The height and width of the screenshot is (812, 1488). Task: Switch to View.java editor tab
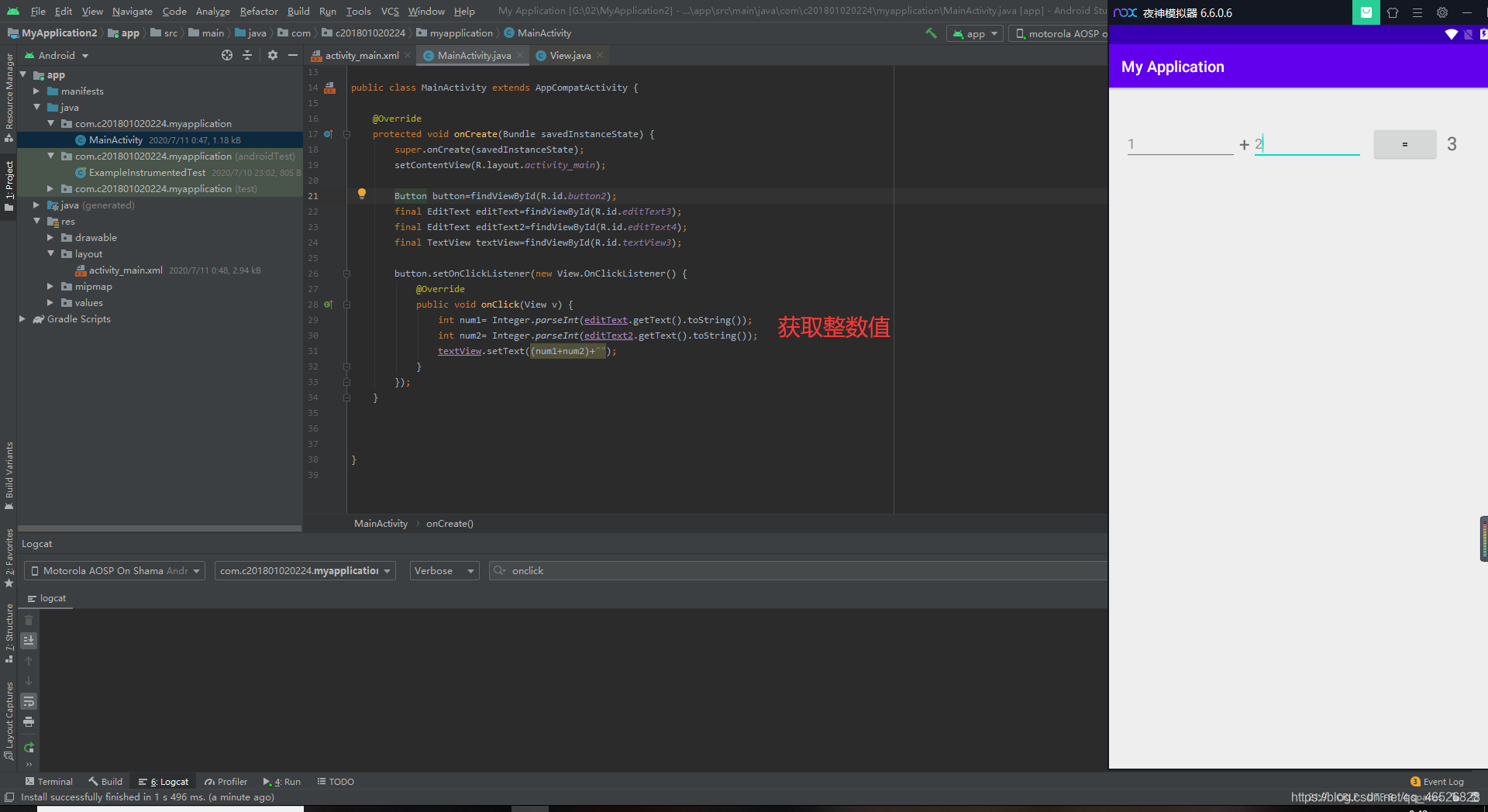[570, 55]
